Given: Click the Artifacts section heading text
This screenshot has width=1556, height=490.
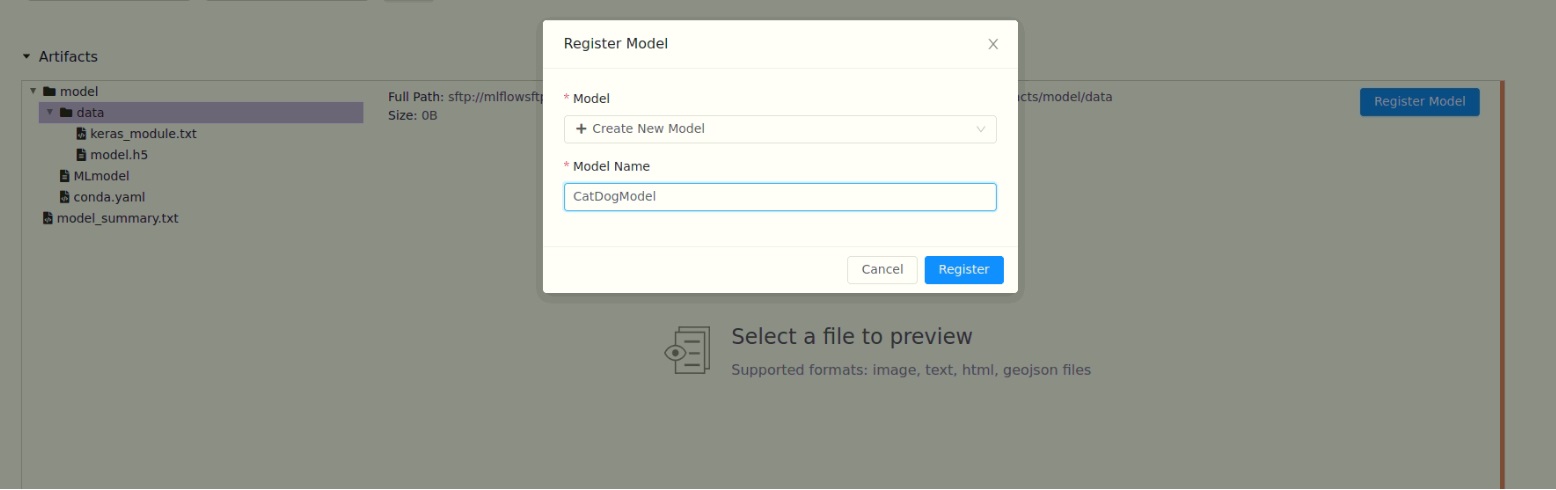Looking at the screenshot, I should coord(68,57).
